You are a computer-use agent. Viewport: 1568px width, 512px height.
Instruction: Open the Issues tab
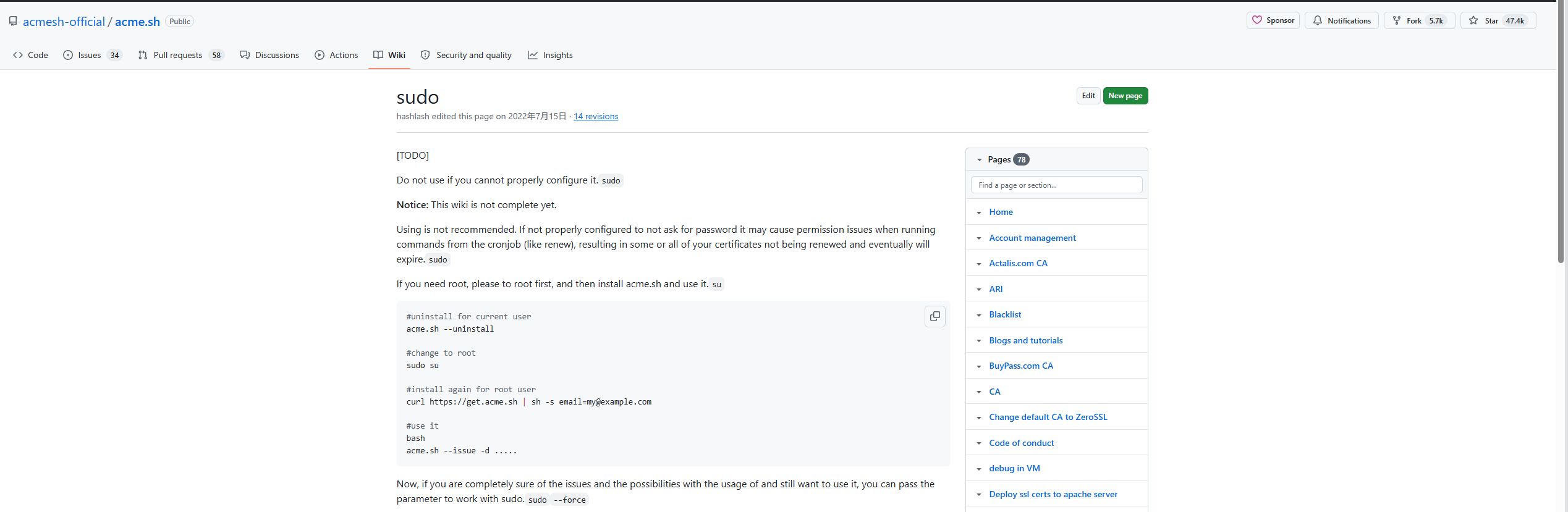93,55
